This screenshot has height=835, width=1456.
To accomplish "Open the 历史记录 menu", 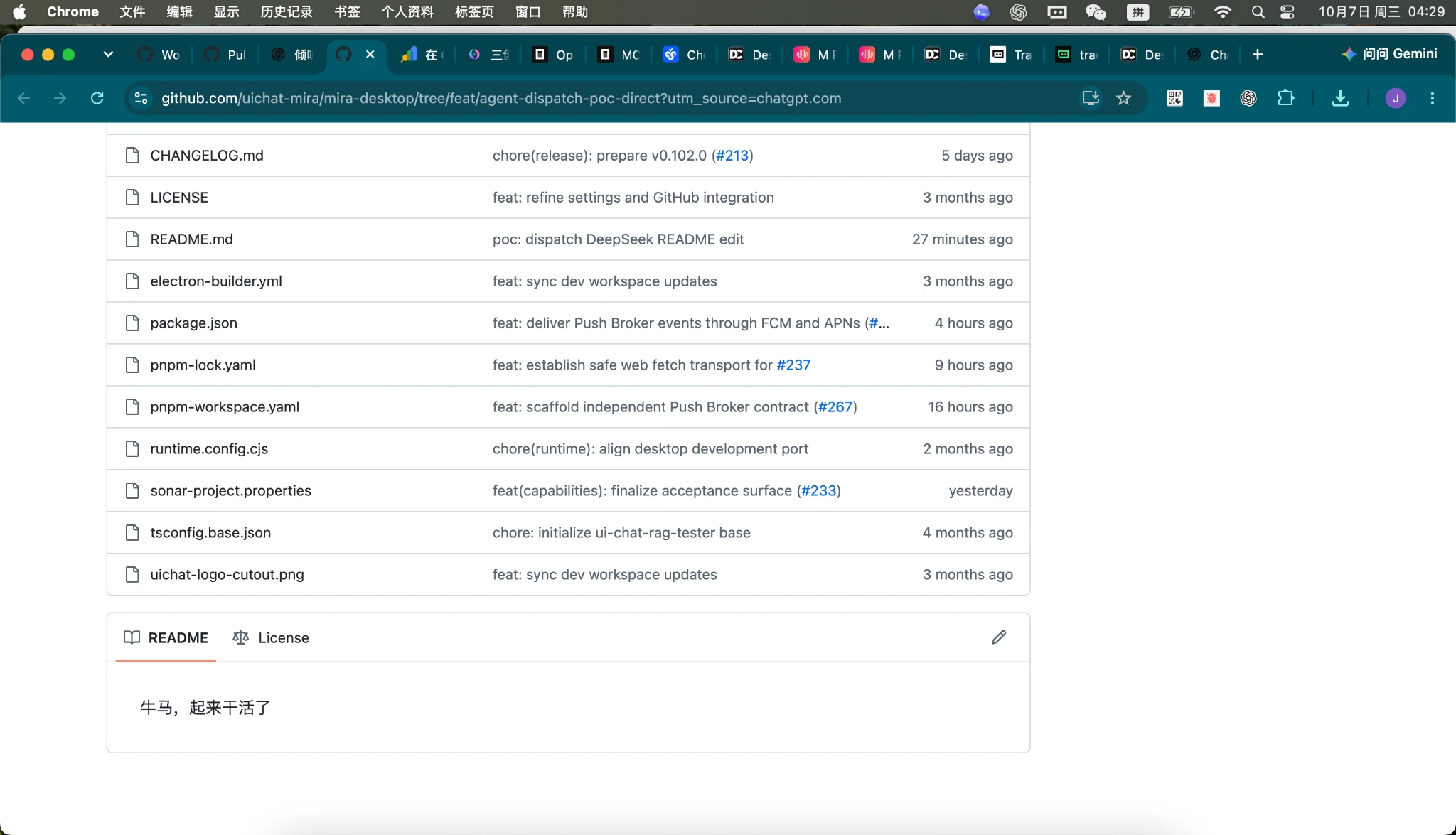I will coord(287,12).
